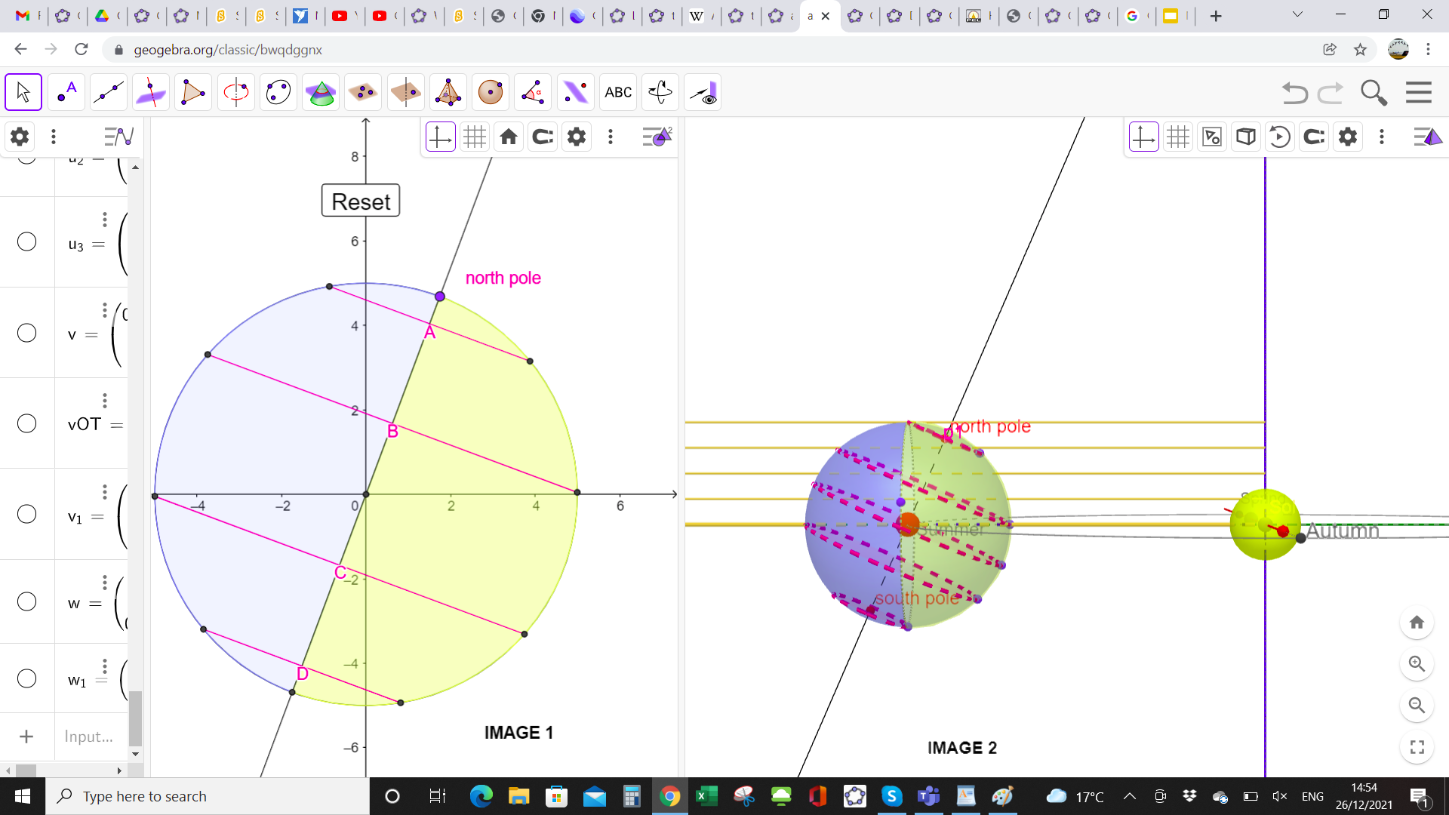Toggle visibility circle of v
Screen dimensions: 1449x815
(27, 333)
